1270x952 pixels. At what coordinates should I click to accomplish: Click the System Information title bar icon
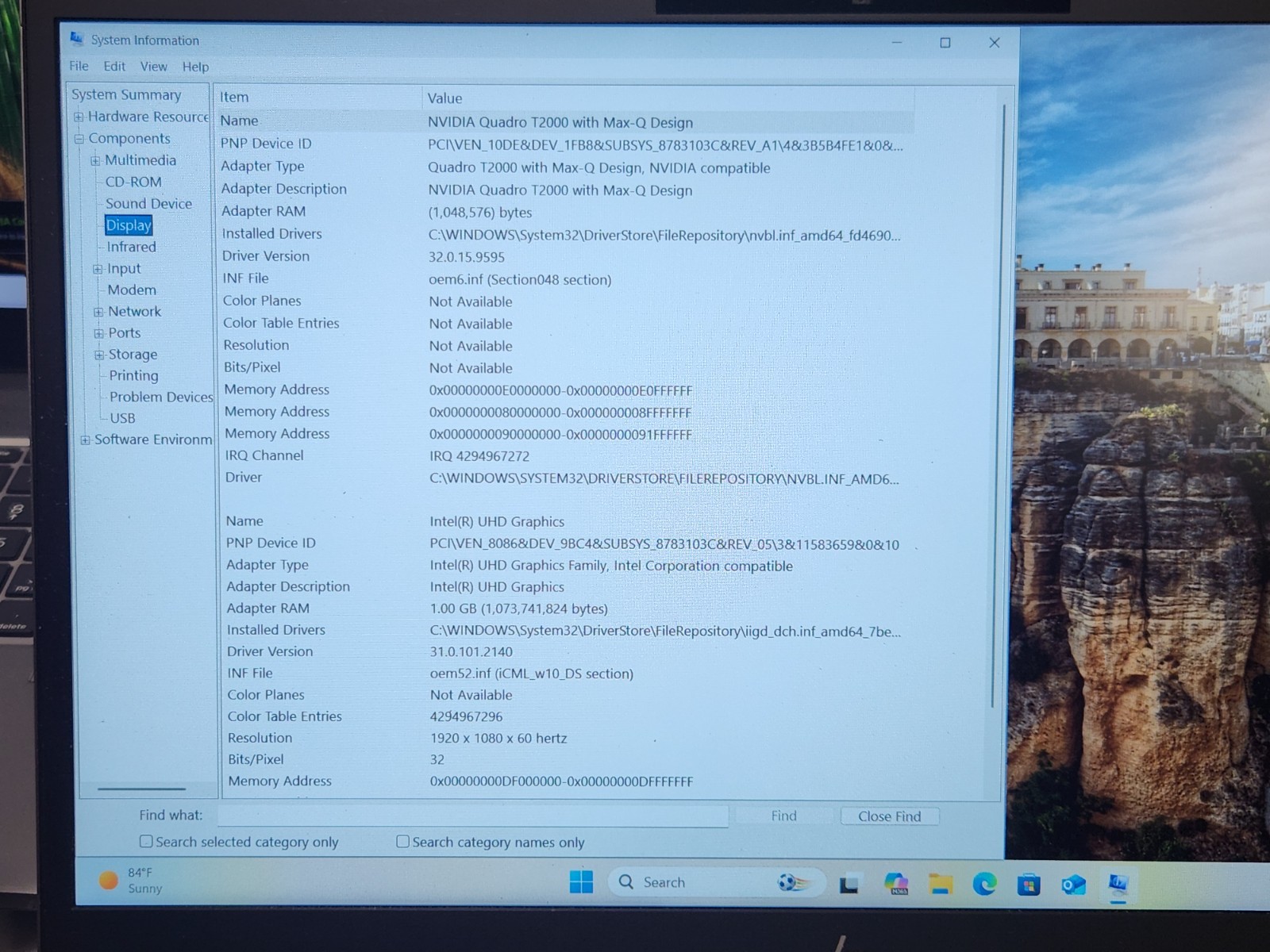pos(77,39)
